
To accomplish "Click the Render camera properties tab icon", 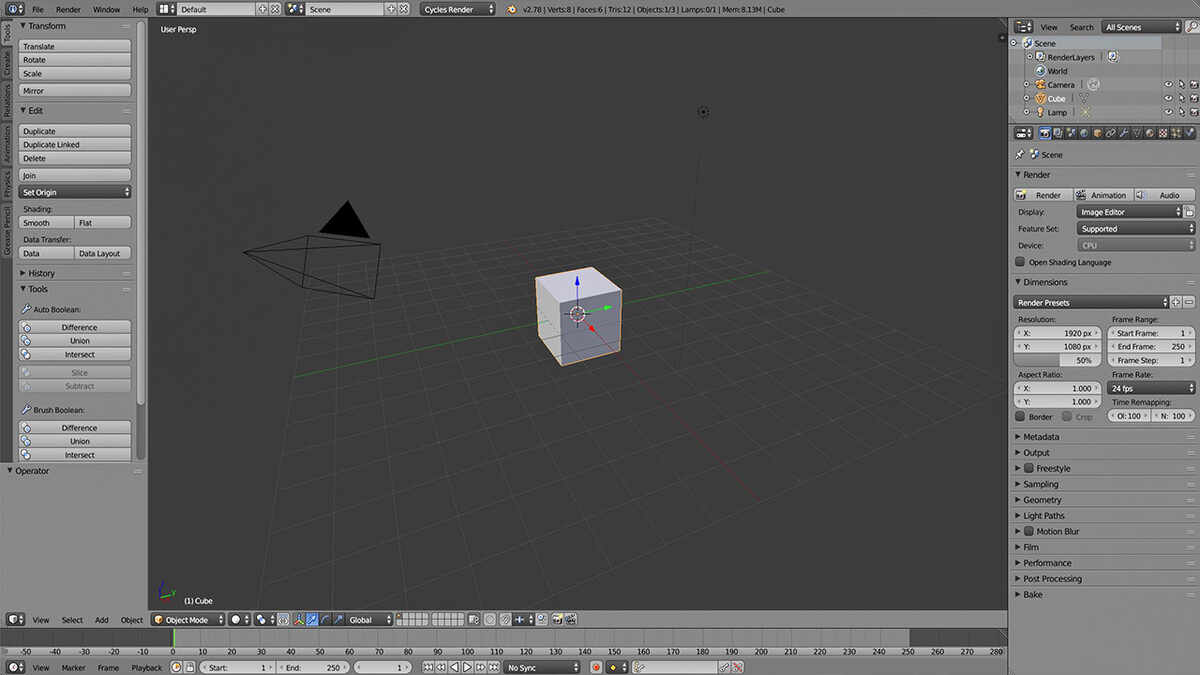I will [x=1045, y=133].
